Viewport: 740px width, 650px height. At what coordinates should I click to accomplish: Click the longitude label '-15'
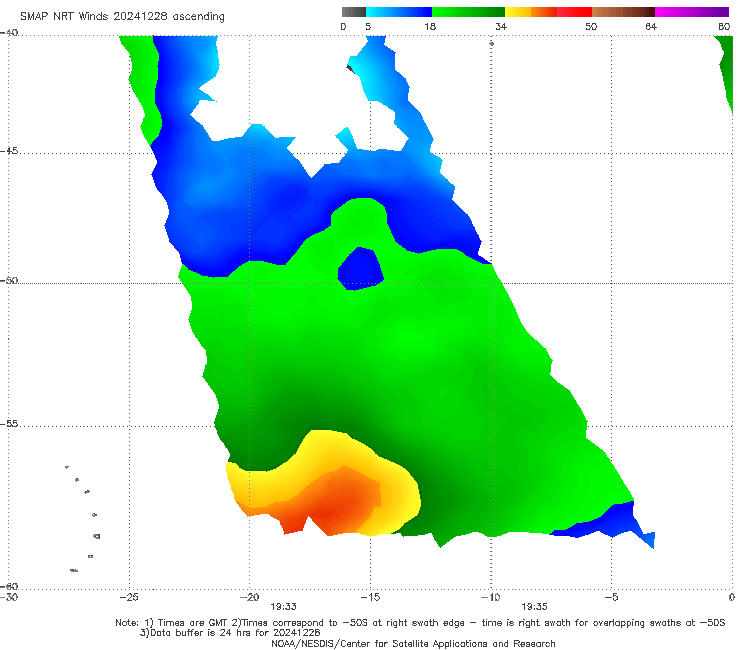click(370, 597)
